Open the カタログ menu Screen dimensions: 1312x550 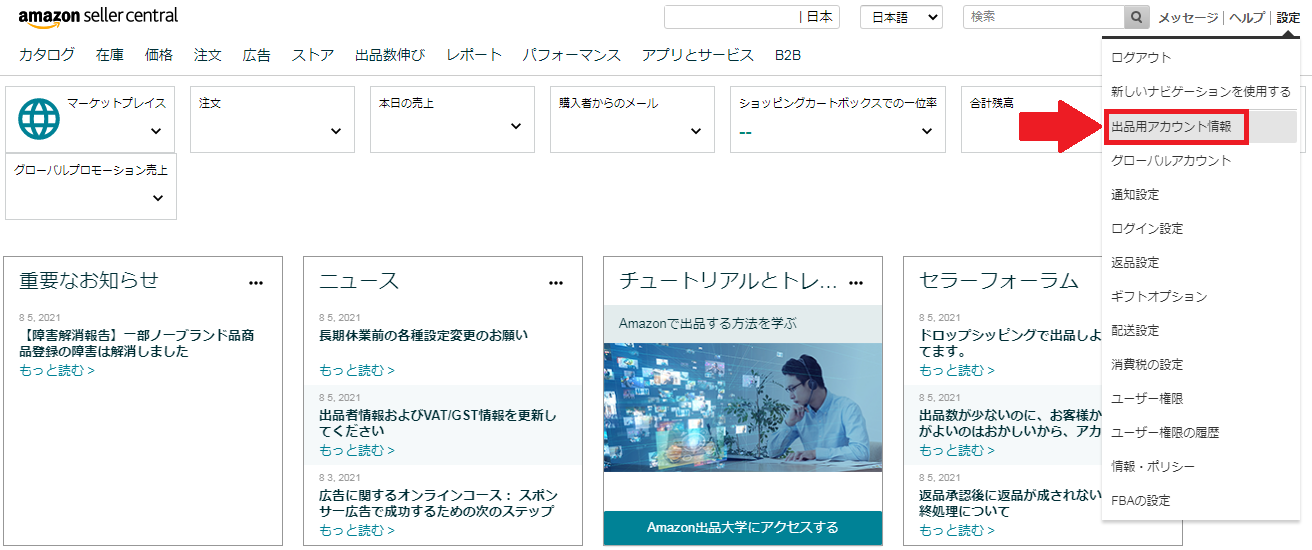[x=47, y=55]
